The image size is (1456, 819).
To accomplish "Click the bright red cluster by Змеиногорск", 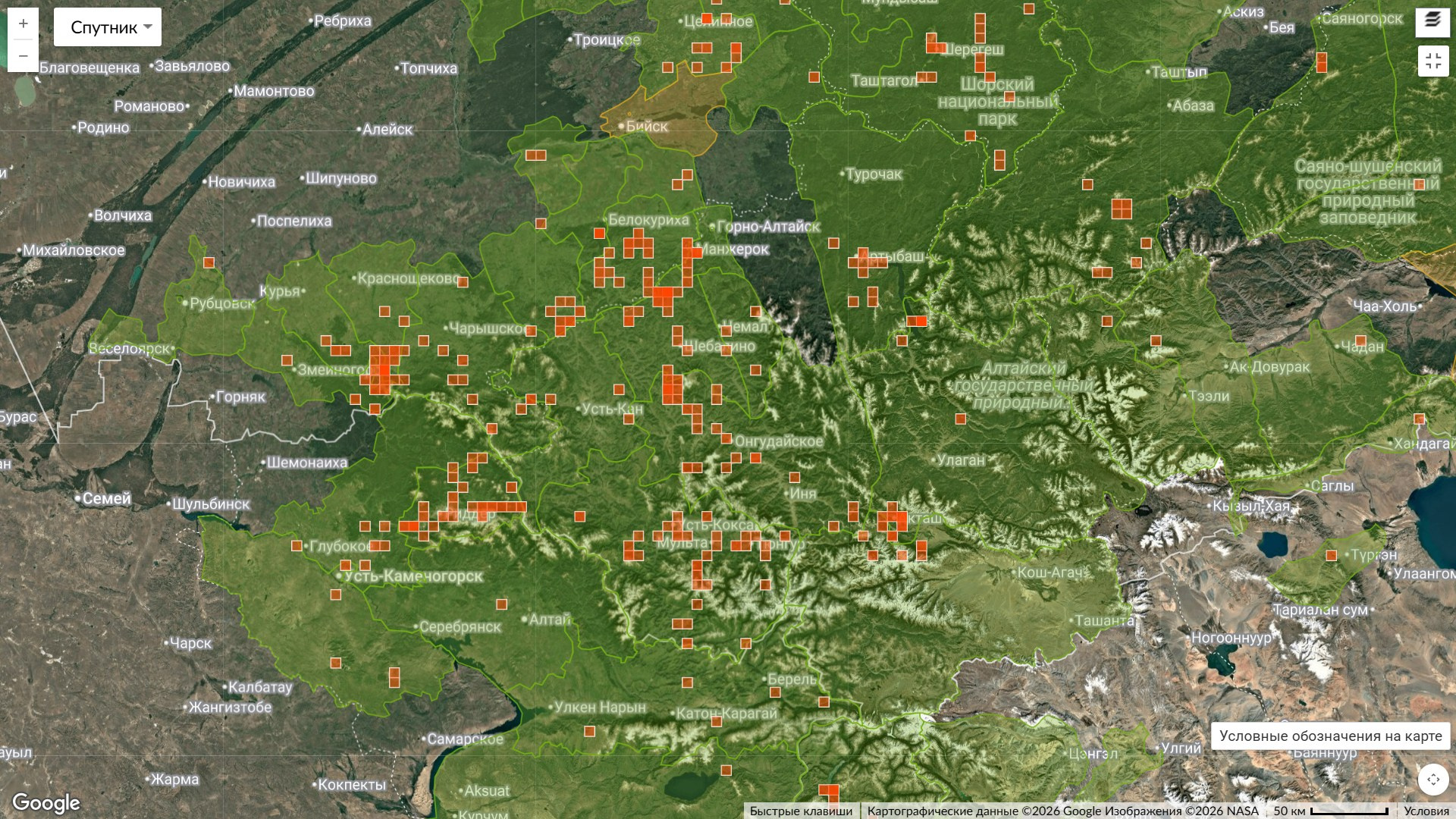I will click(x=383, y=369).
